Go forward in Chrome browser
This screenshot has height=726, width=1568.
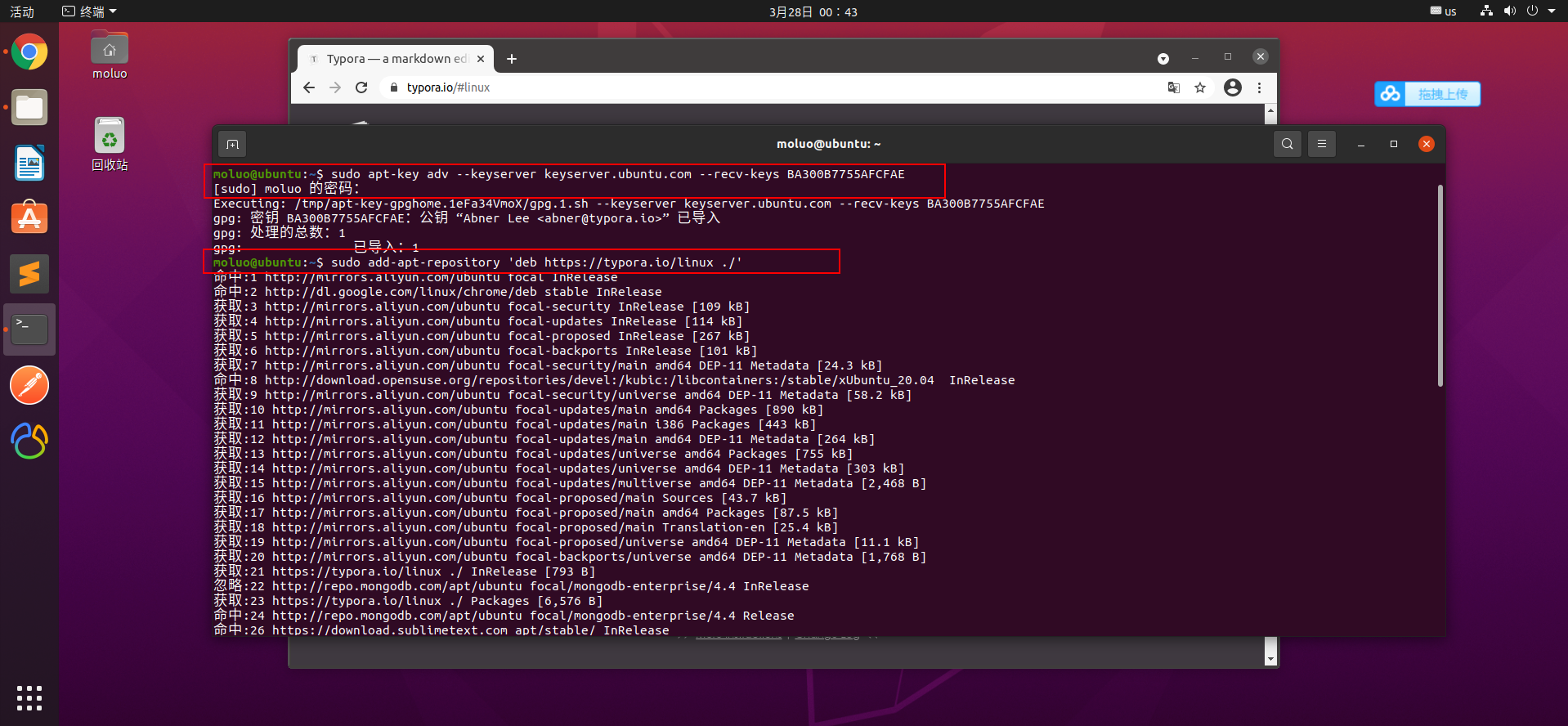335,87
